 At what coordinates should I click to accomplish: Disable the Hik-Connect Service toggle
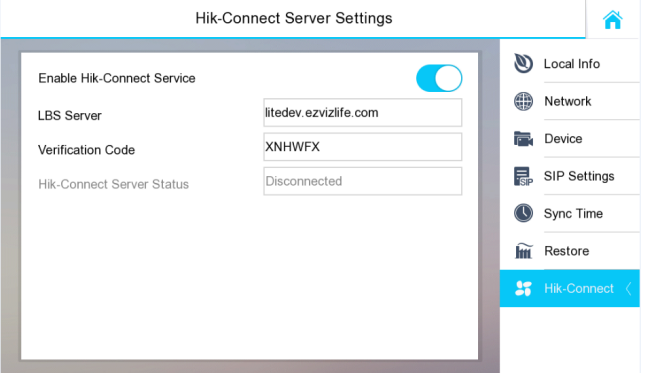(439, 78)
